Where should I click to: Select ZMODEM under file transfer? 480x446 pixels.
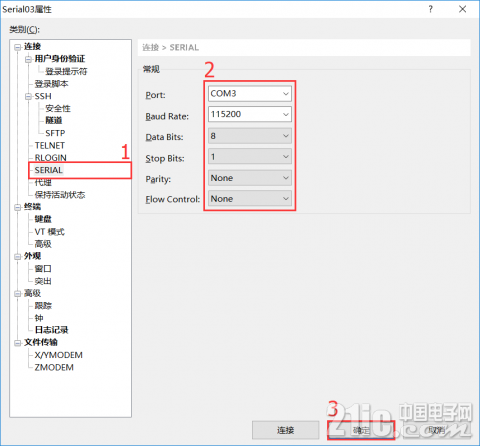[x=54, y=367]
